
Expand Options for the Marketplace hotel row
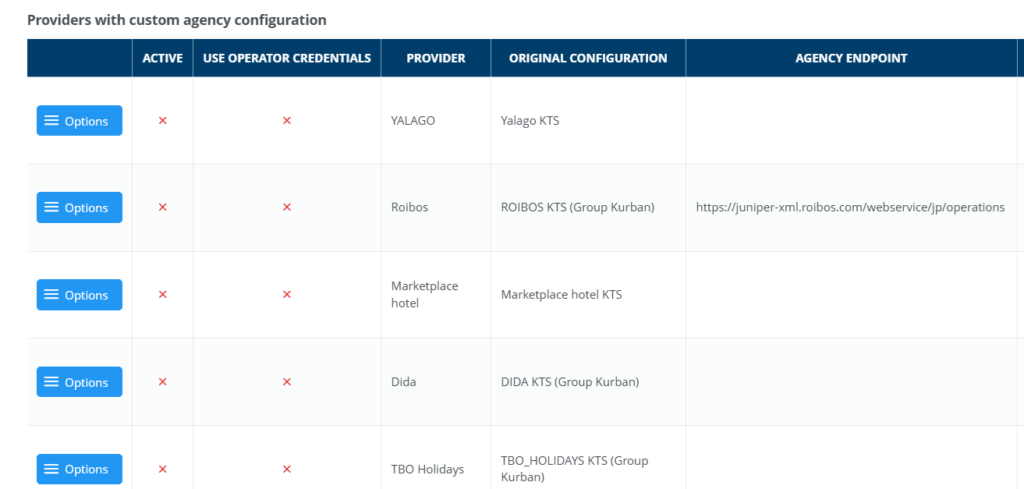[79, 295]
